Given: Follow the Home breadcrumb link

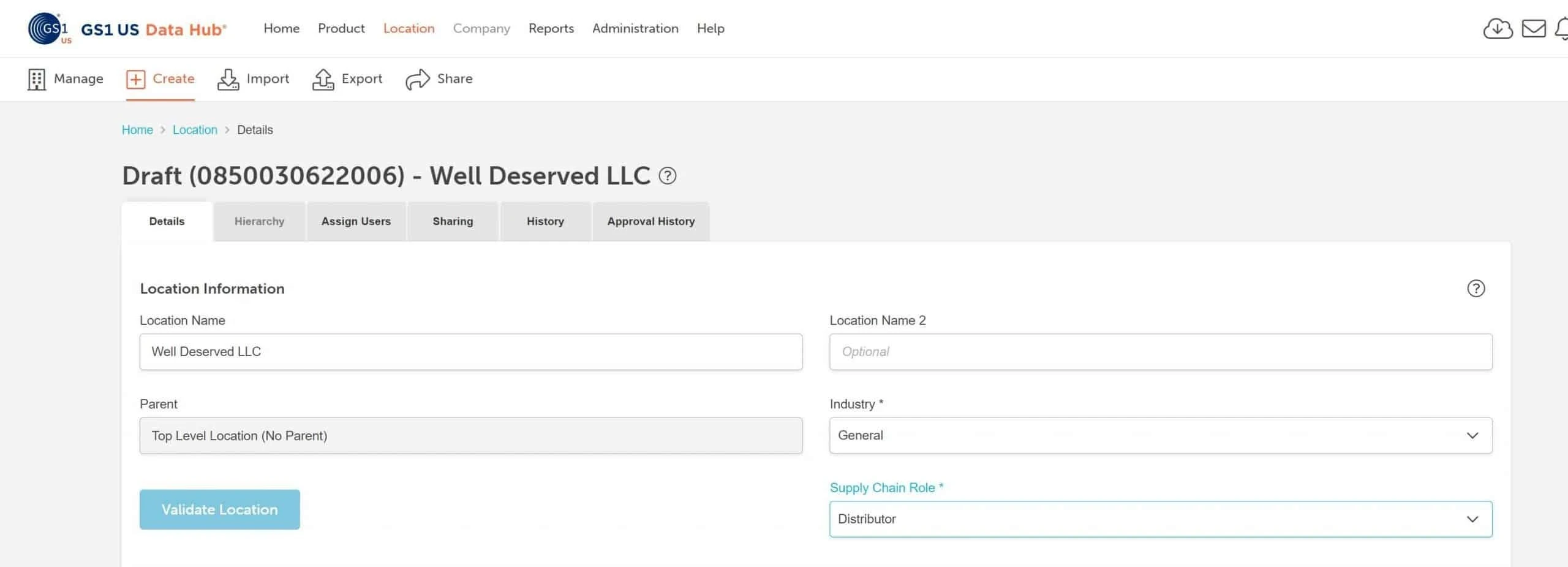Looking at the screenshot, I should [x=137, y=130].
